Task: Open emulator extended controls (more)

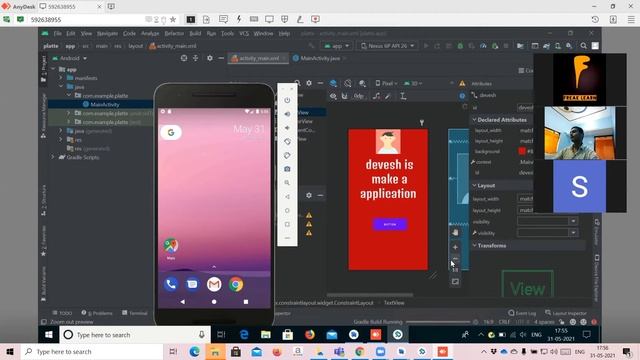Action: coord(287,238)
